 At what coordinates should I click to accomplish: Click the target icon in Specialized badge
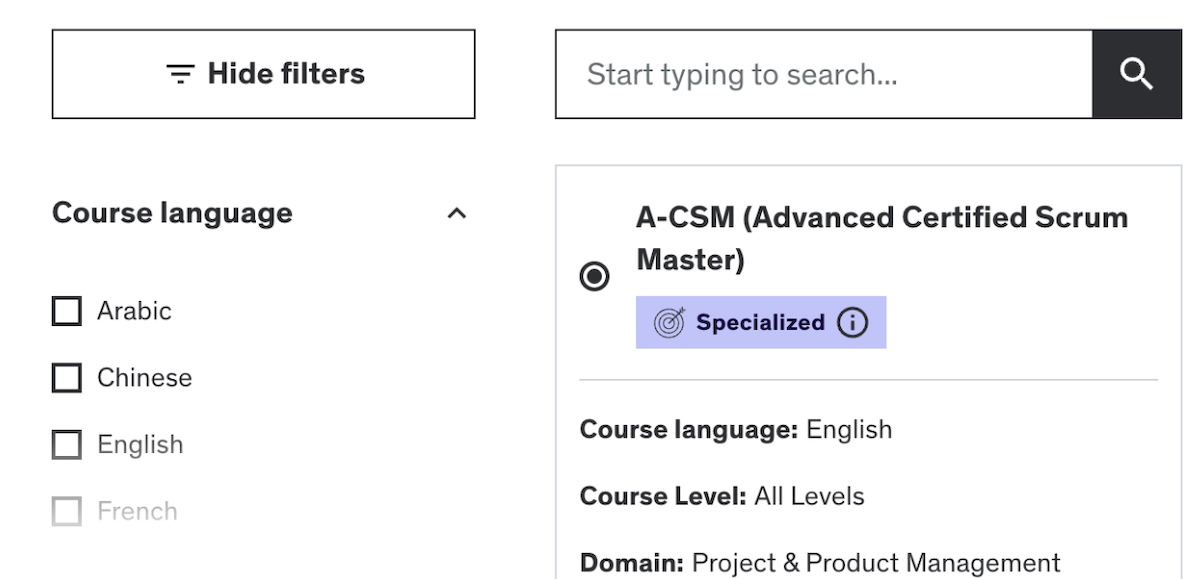669,323
